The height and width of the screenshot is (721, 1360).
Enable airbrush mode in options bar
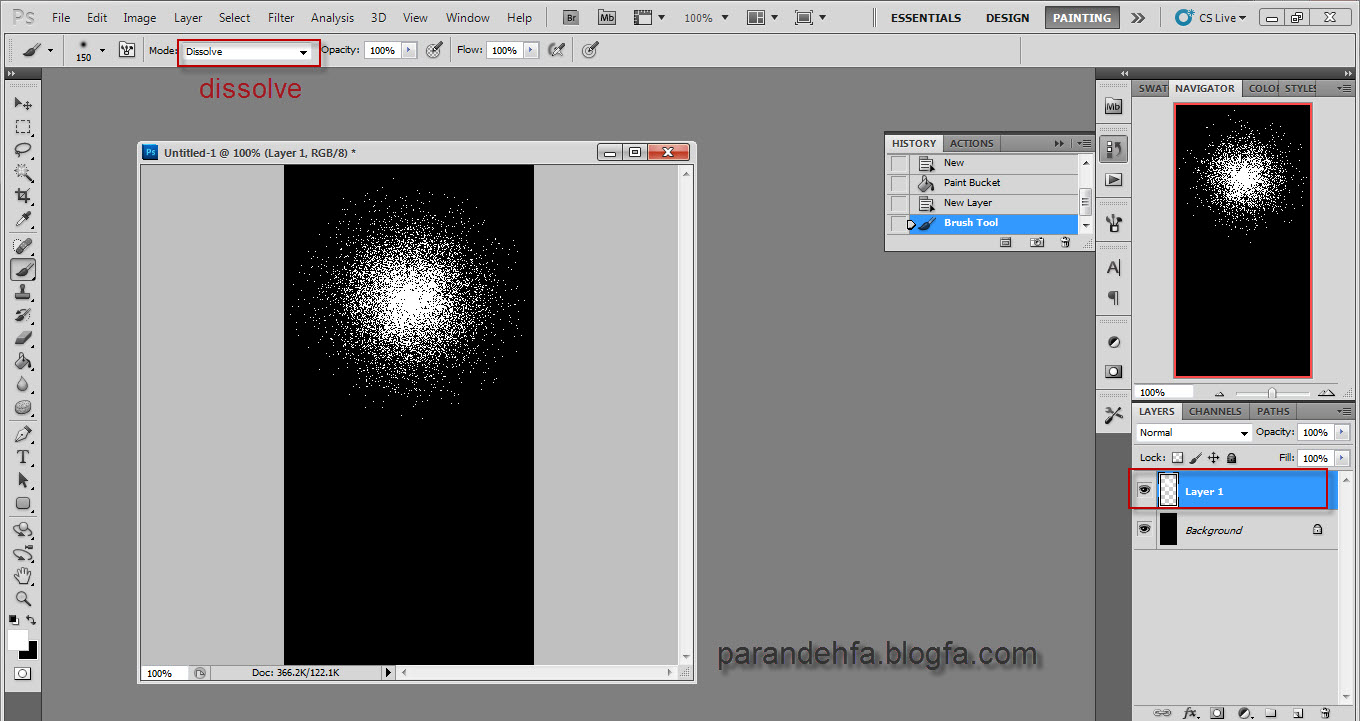(x=557, y=50)
